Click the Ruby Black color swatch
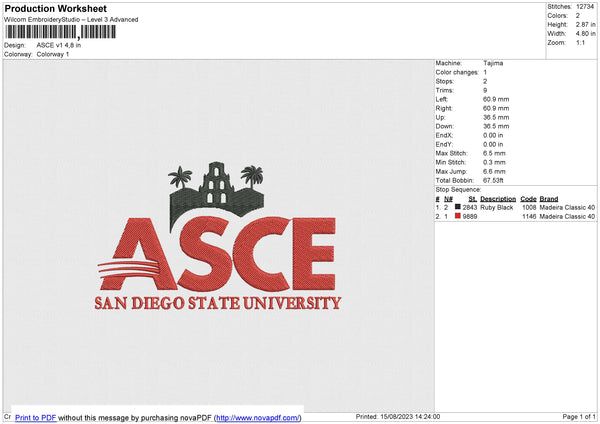Screen dimensions: 600x424 pos(457,207)
